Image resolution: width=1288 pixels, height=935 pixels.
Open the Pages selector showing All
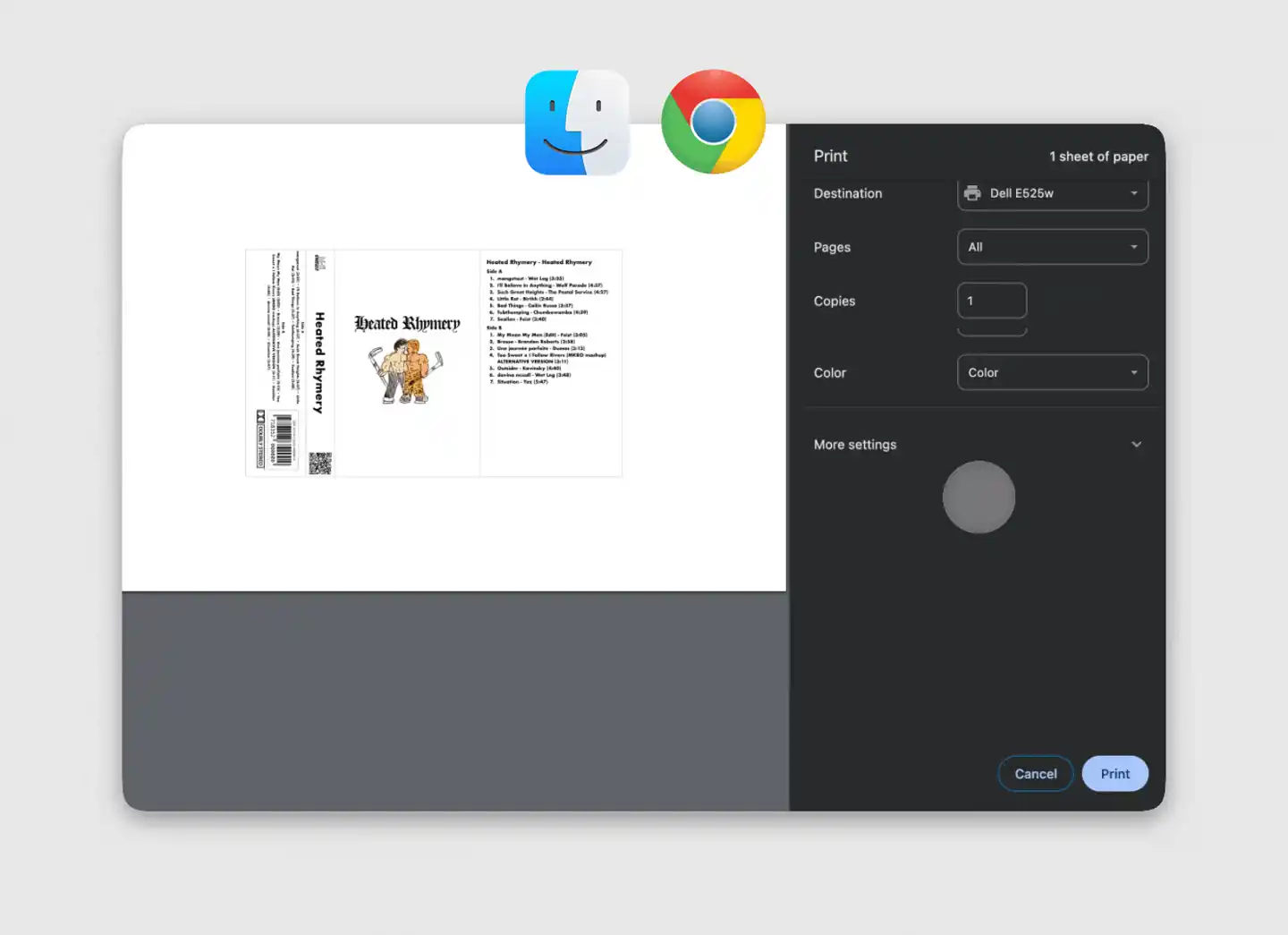pyautogui.click(x=1053, y=247)
